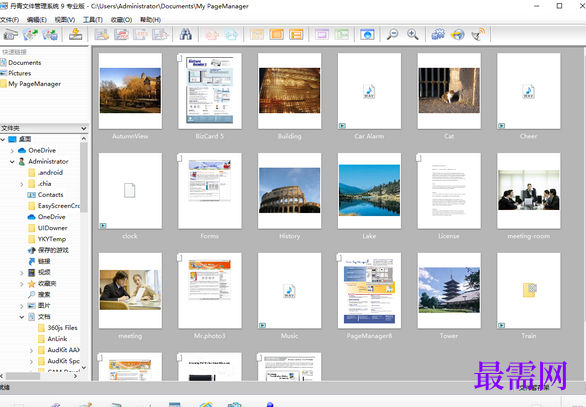Select the Cat photo thumbnail
This screenshot has width=586, height=407.
pyautogui.click(x=449, y=91)
